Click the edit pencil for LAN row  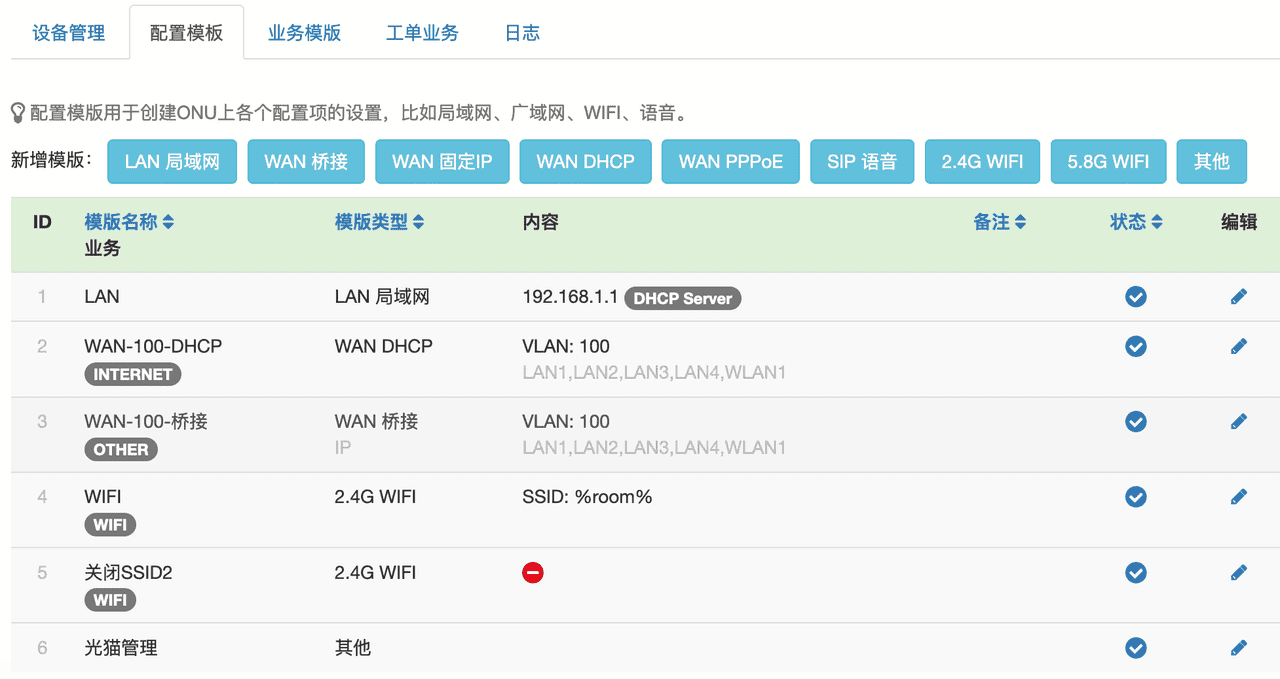point(1239,297)
